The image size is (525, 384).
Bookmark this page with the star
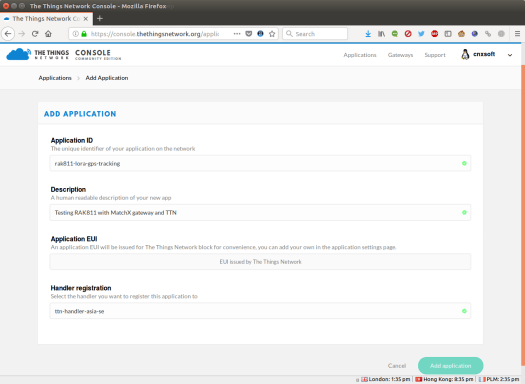272,34
